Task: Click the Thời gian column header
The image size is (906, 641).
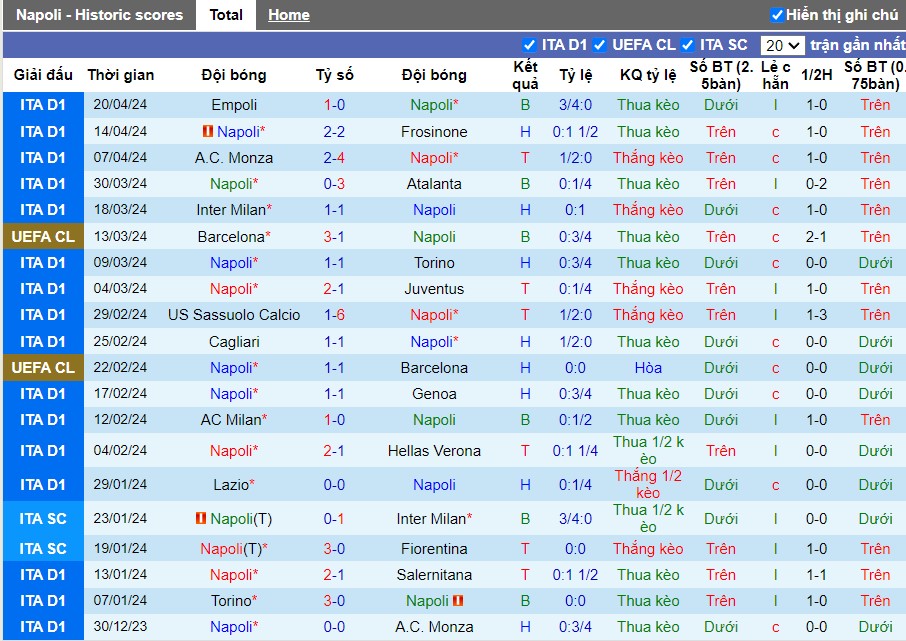Action: tap(121, 75)
